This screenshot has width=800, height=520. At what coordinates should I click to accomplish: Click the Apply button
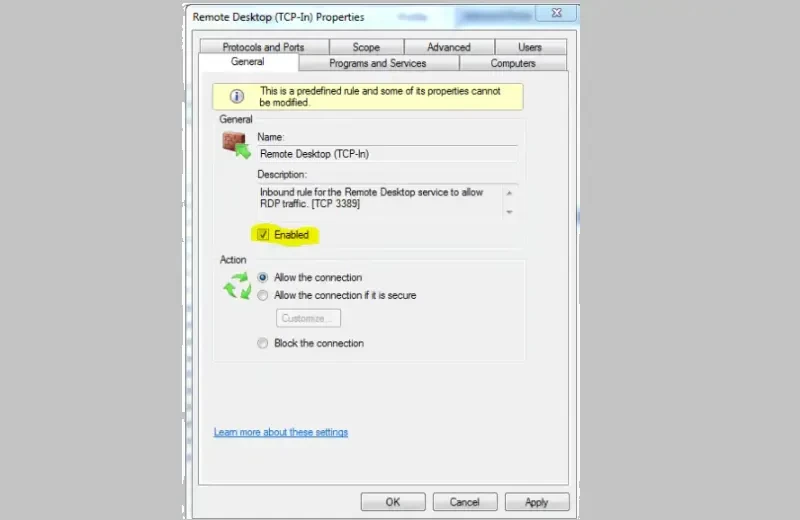(537, 502)
